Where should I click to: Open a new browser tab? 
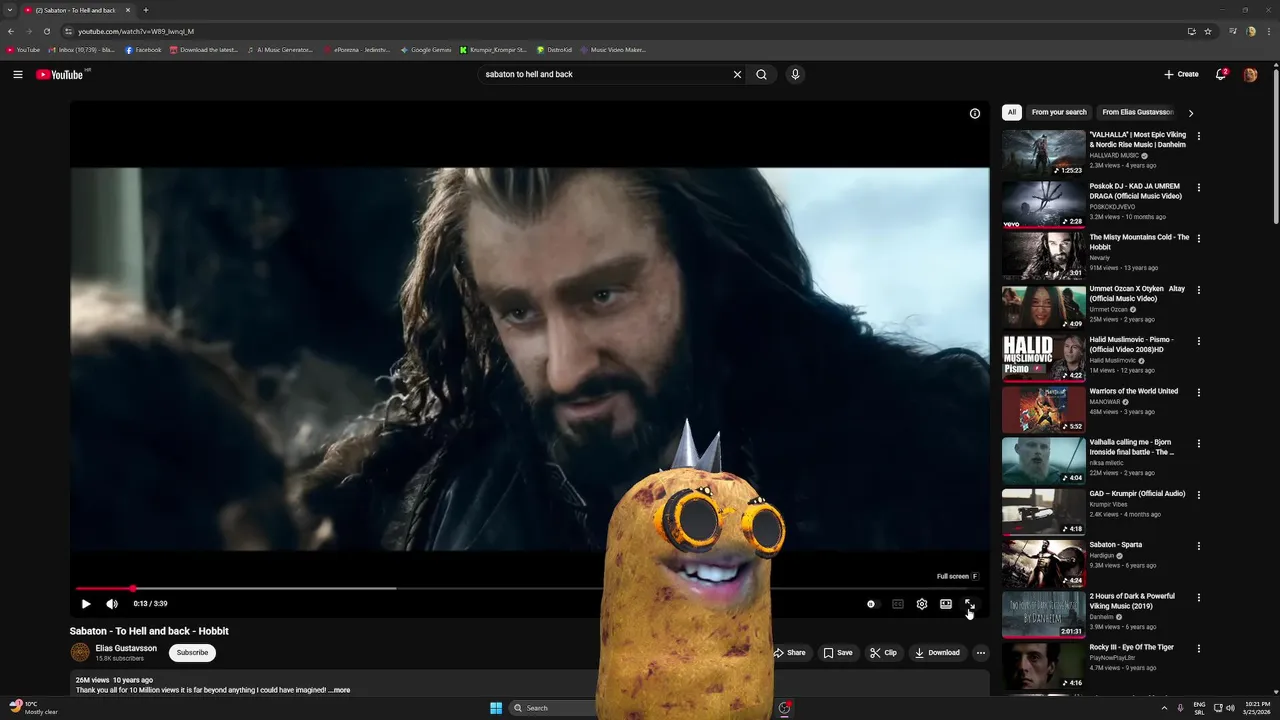[x=145, y=10]
